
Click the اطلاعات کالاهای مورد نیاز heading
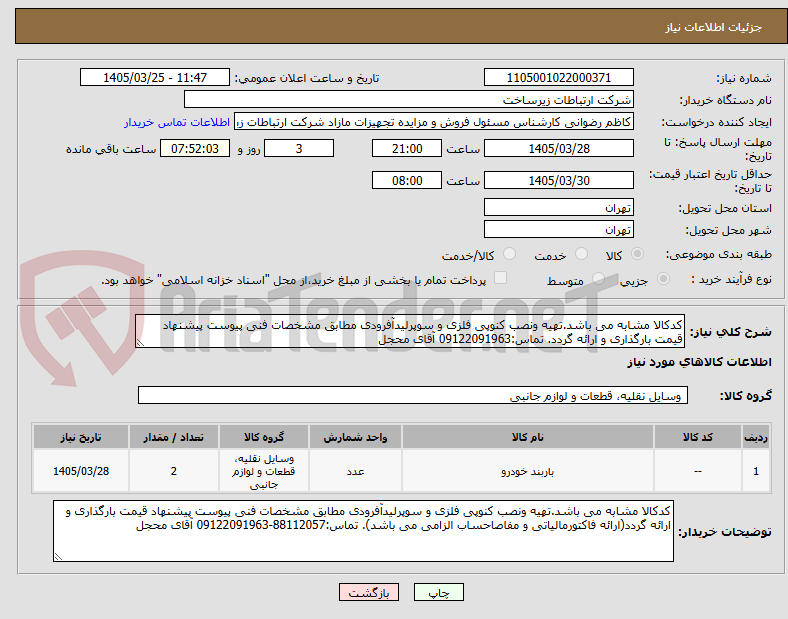click(699, 362)
